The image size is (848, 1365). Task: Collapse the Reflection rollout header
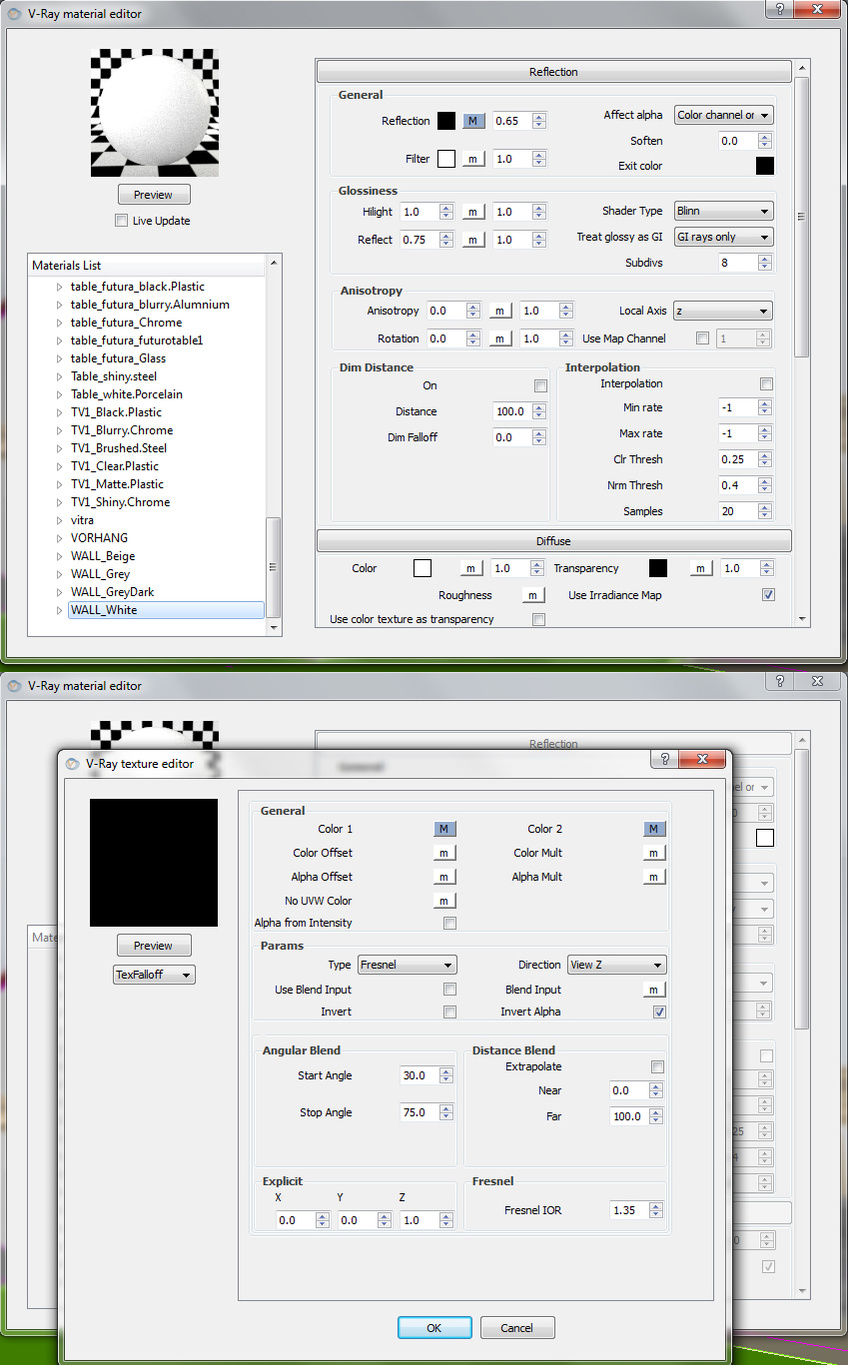554,72
